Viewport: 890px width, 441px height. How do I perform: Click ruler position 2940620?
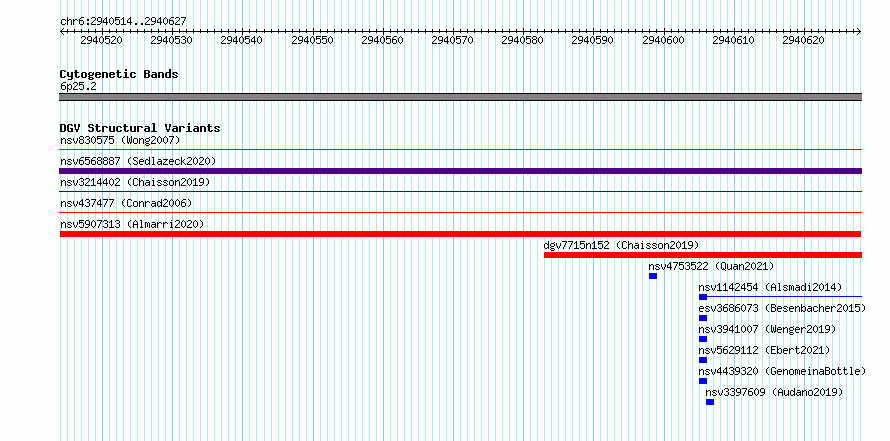click(x=803, y=40)
